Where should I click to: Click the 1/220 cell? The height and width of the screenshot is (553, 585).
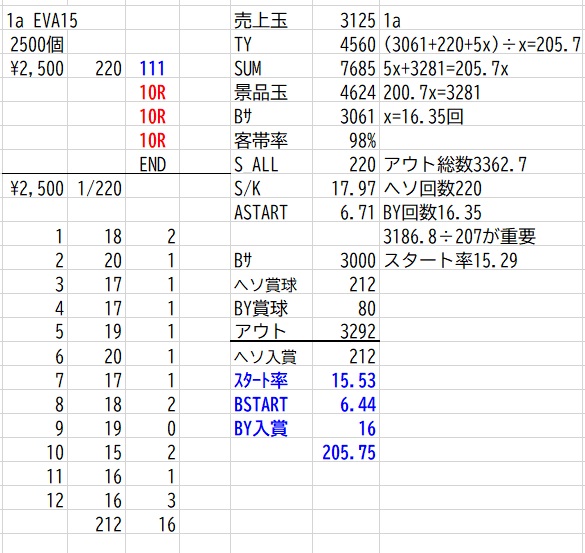[x=100, y=188]
